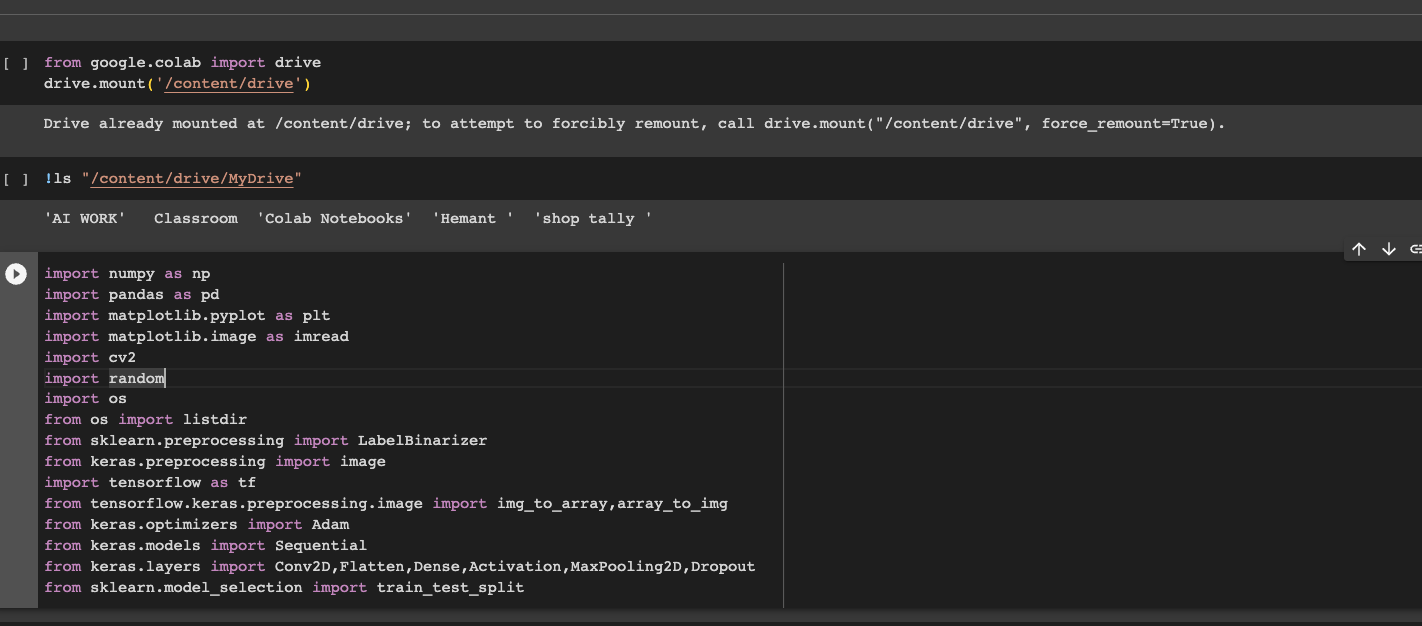
Task: Place cursor on 'import numpy as np' line
Action: (127, 274)
